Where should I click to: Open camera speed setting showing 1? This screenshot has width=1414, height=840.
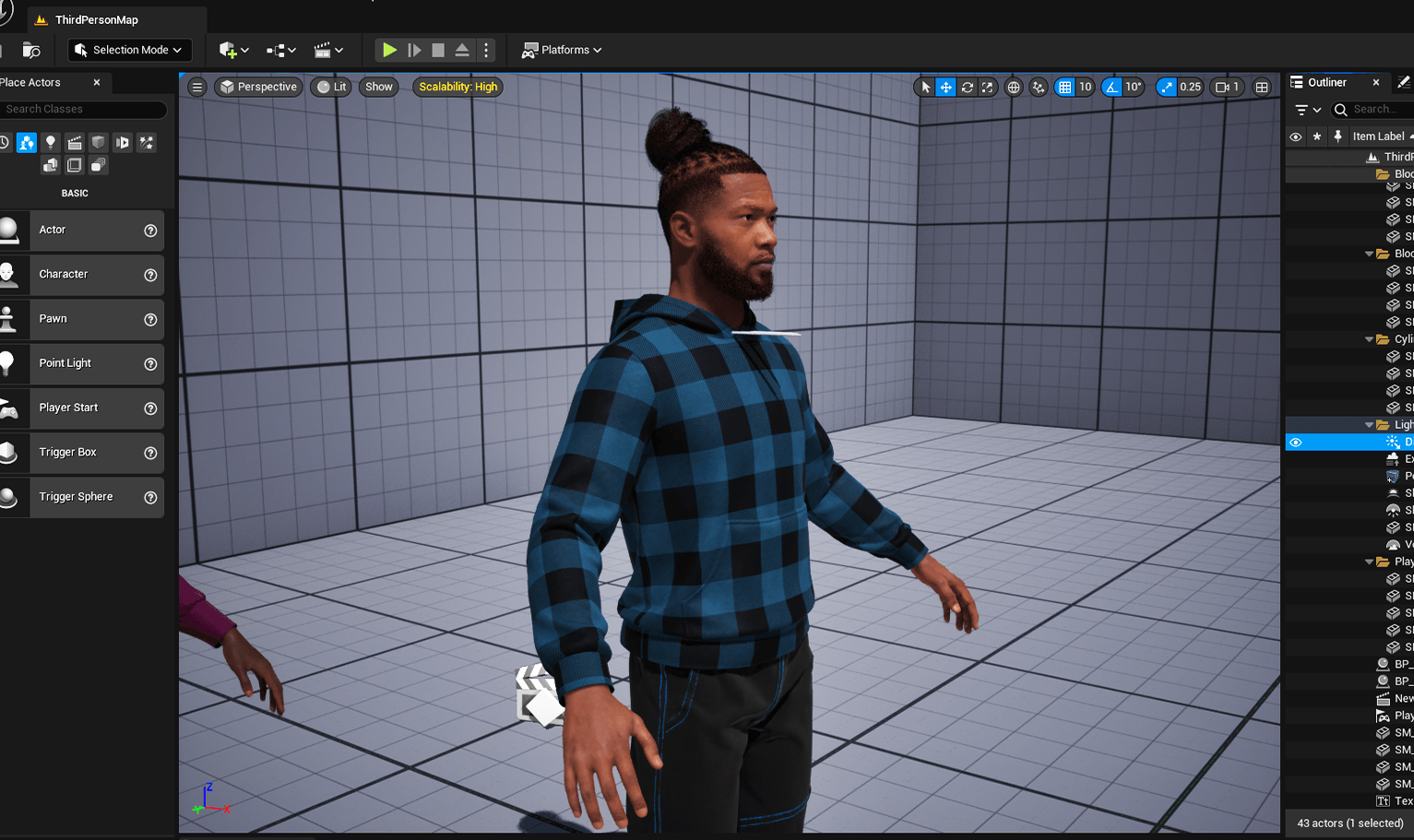[x=1228, y=87]
